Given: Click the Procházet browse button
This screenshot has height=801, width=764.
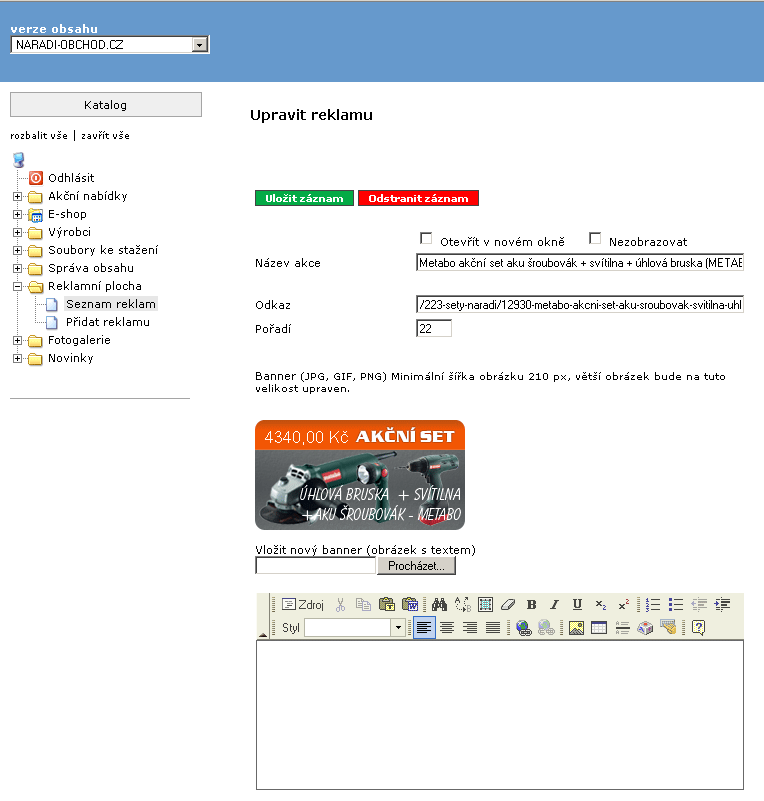Looking at the screenshot, I should tap(416, 566).
